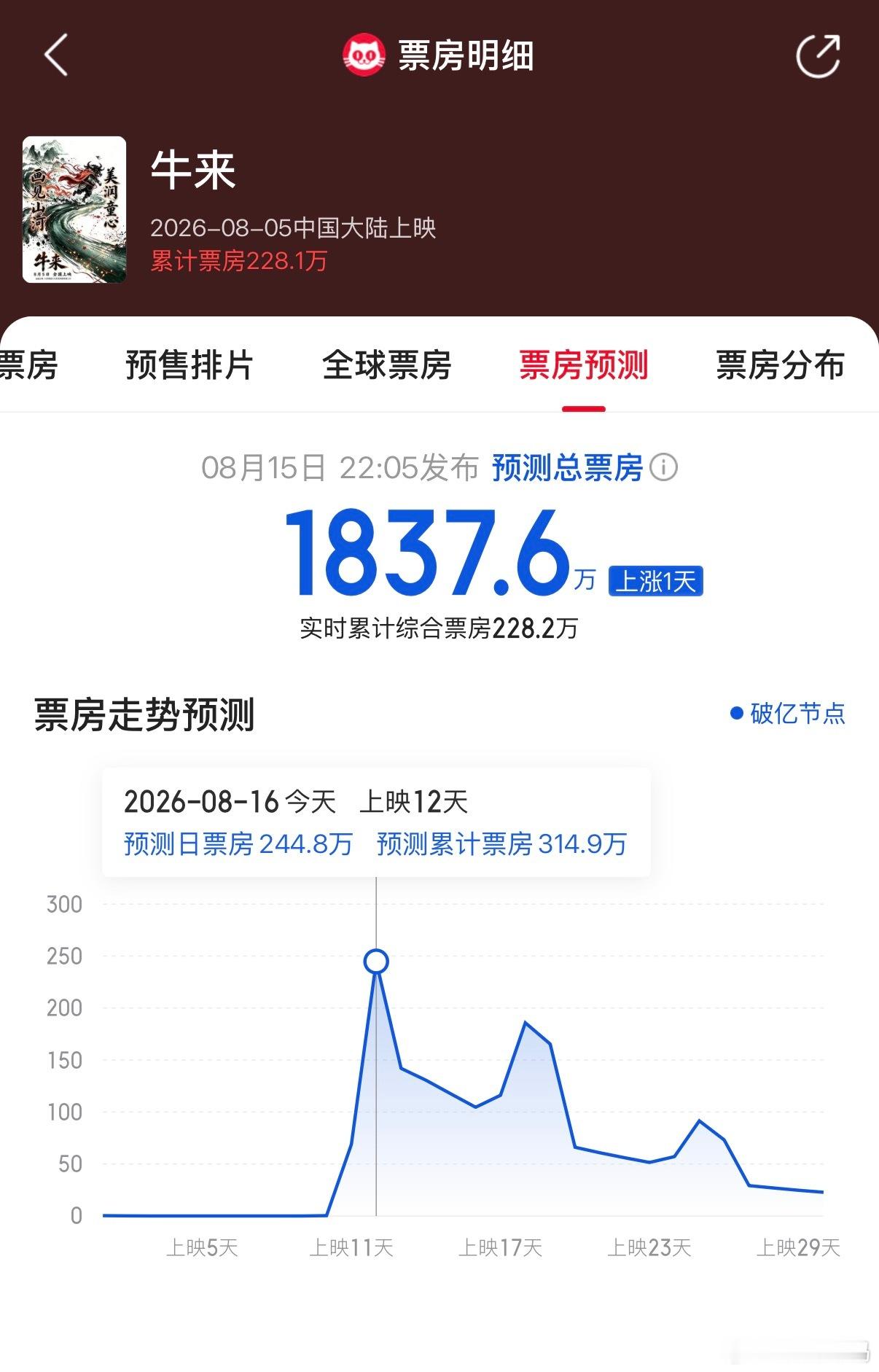Switch to the 票房分布 tab

(x=781, y=365)
